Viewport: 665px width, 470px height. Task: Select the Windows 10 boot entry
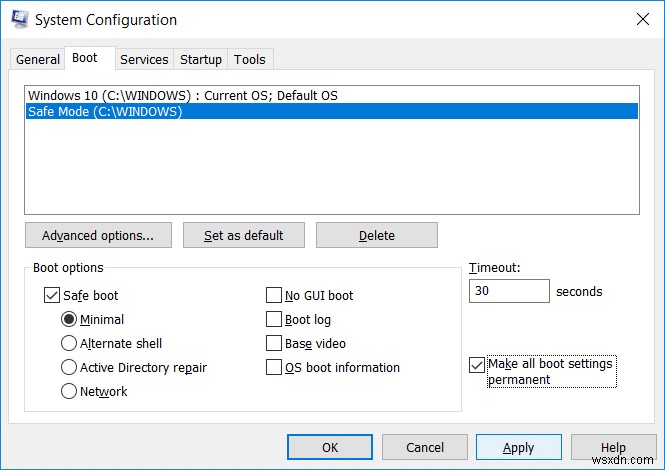point(183,95)
